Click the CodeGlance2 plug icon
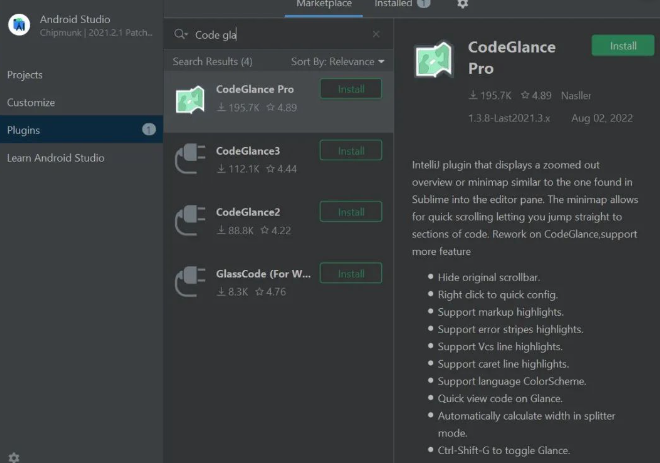 pyautogui.click(x=190, y=220)
